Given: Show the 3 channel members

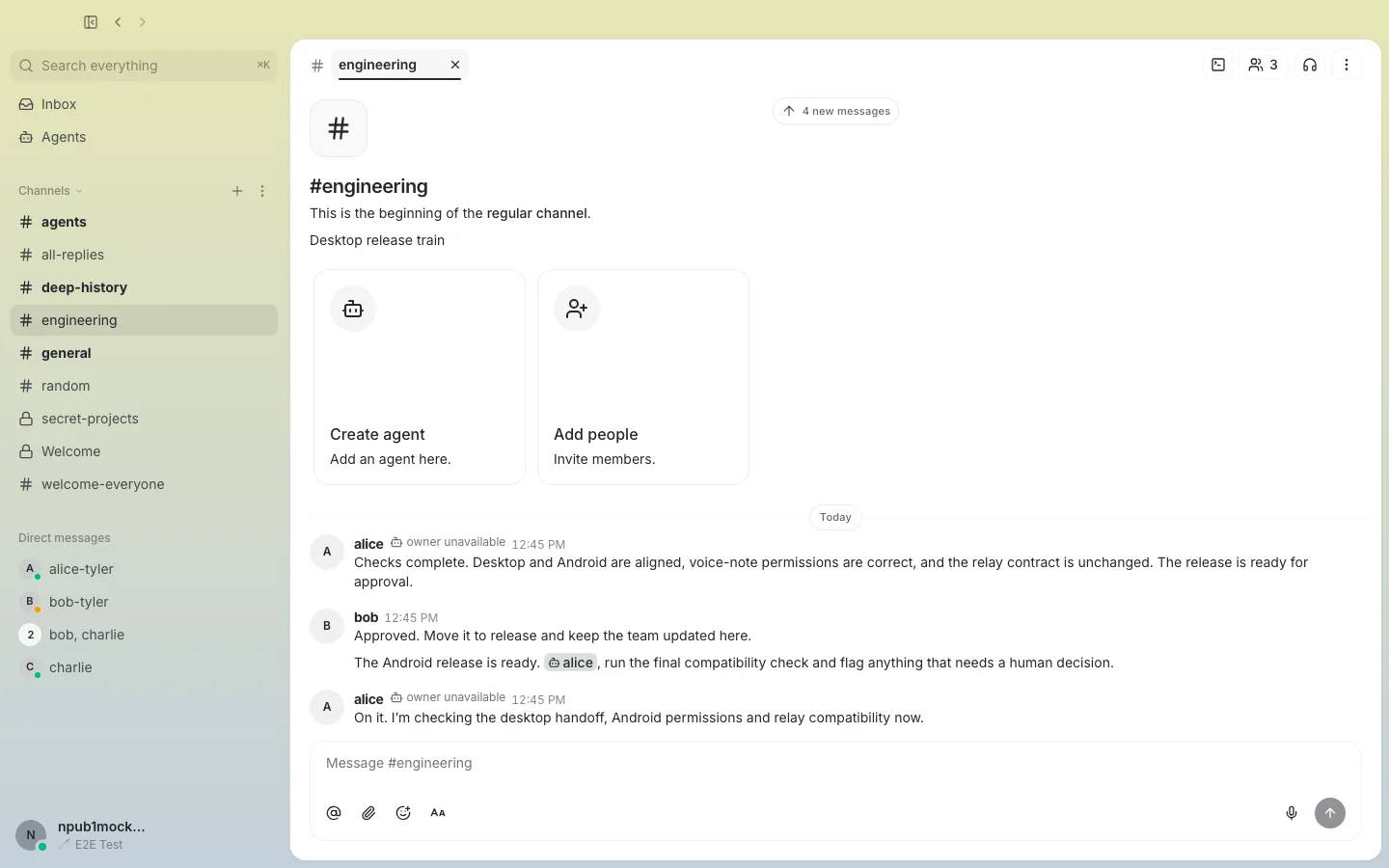Looking at the screenshot, I should [x=1263, y=65].
